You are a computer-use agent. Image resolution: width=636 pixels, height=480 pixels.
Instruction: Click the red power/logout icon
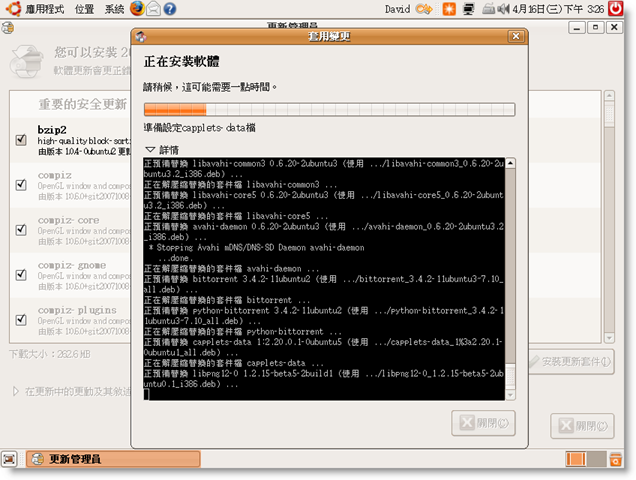coord(615,9)
